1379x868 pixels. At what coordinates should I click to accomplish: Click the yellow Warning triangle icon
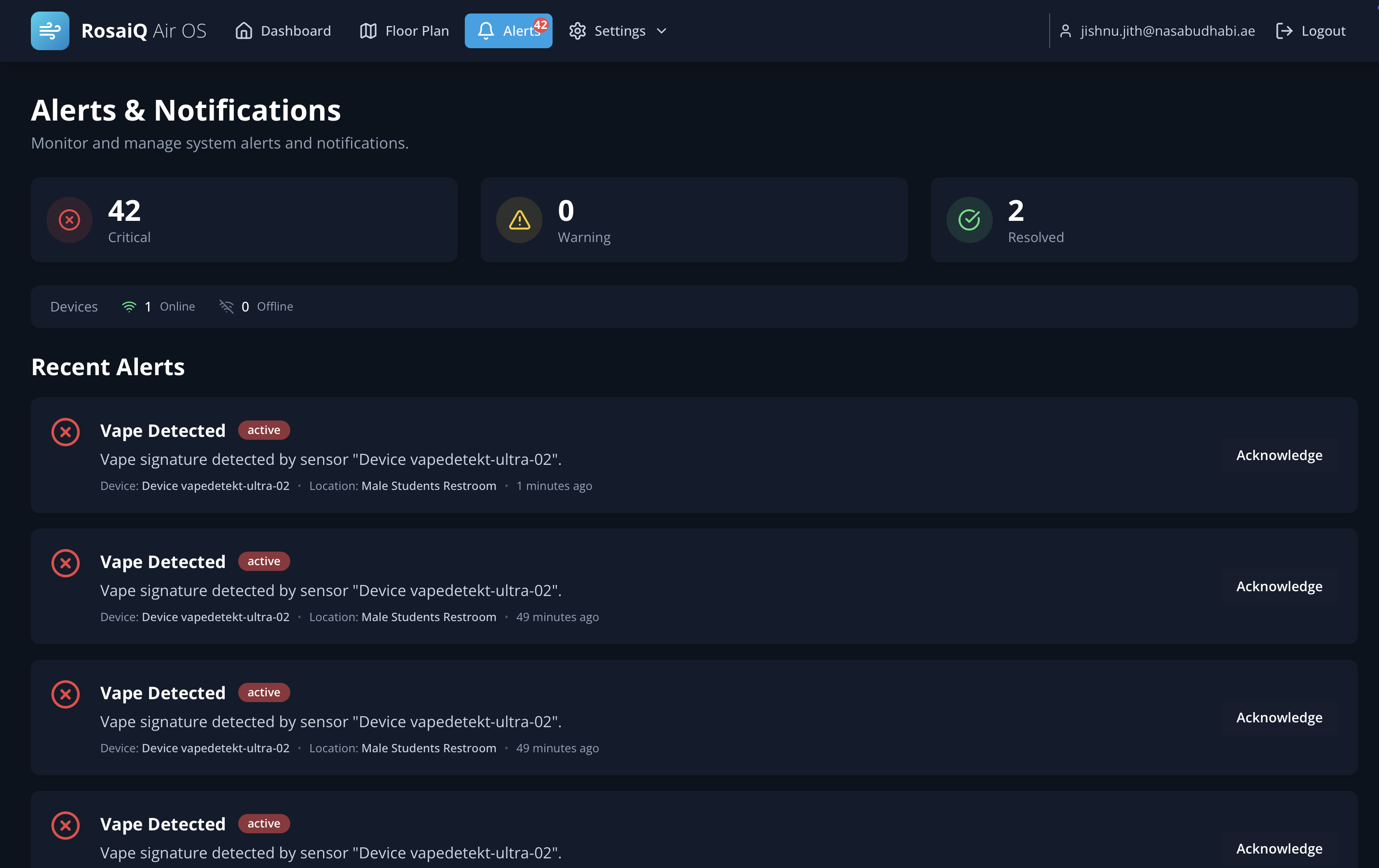click(519, 219)
